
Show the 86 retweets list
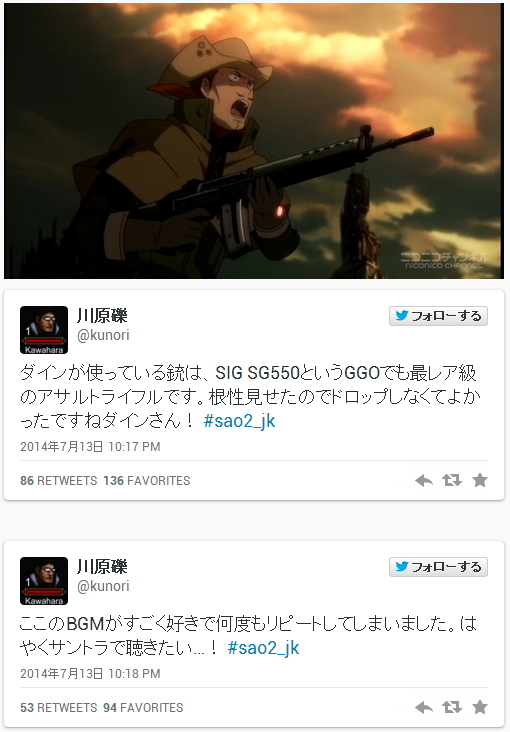pos(59,480)
